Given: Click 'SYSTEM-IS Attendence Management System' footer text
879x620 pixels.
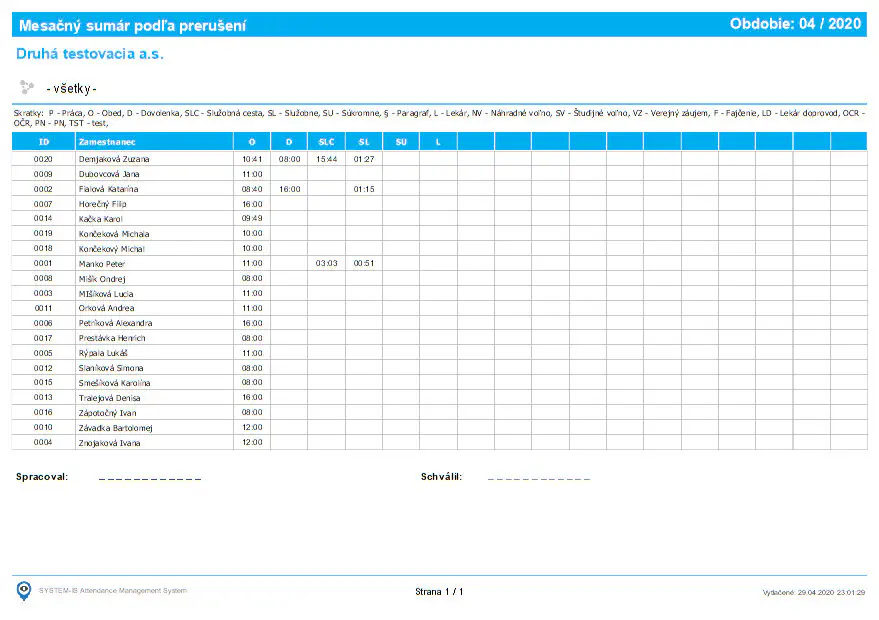Looking at the screenshot, I should [x=113, y=590].
